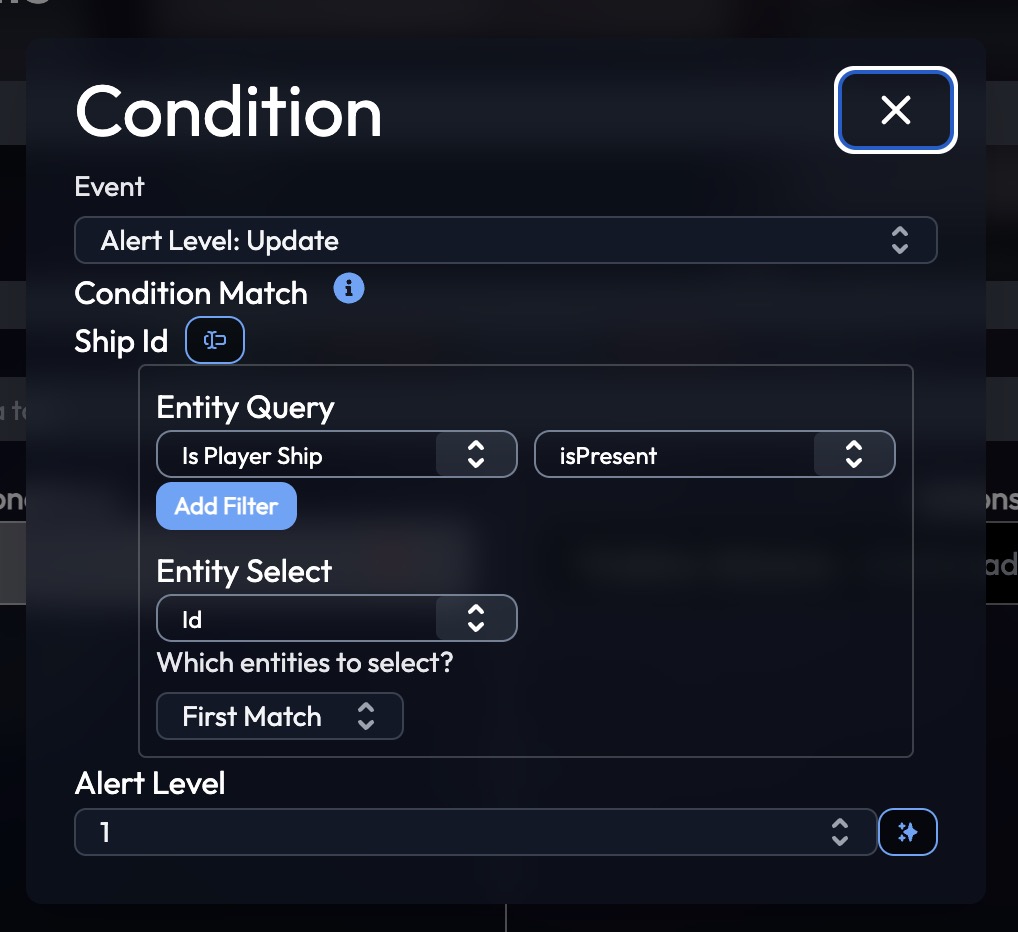Close the Condition dialog with the X
This screenshot has width=1018, height=932.
point(895,110)
